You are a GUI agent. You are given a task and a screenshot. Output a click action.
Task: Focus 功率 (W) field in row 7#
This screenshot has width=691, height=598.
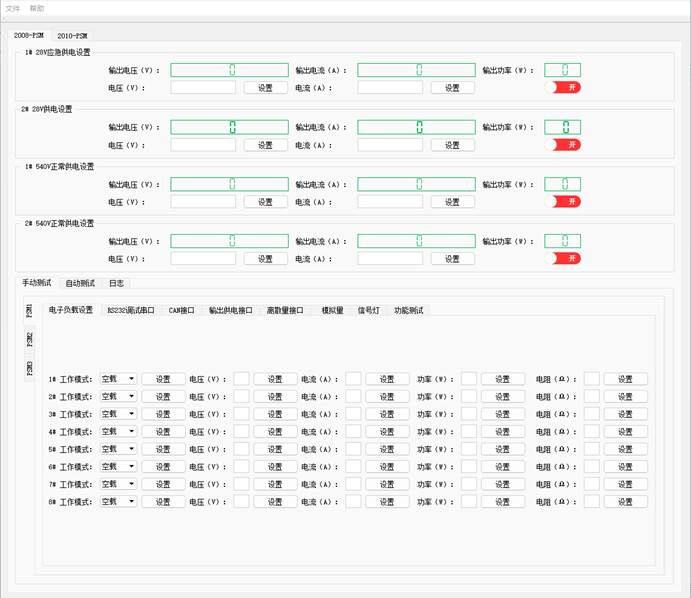pos(468,484)
